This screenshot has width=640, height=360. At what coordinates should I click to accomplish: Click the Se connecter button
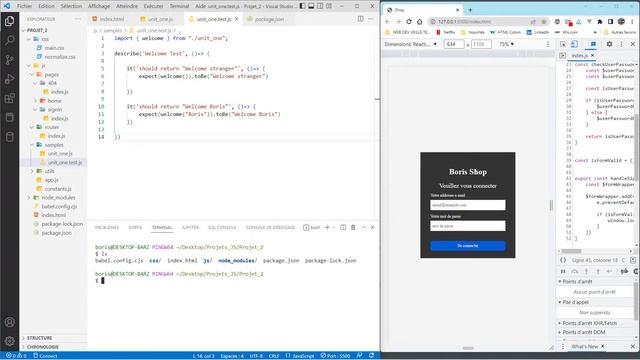coord(467,246)
